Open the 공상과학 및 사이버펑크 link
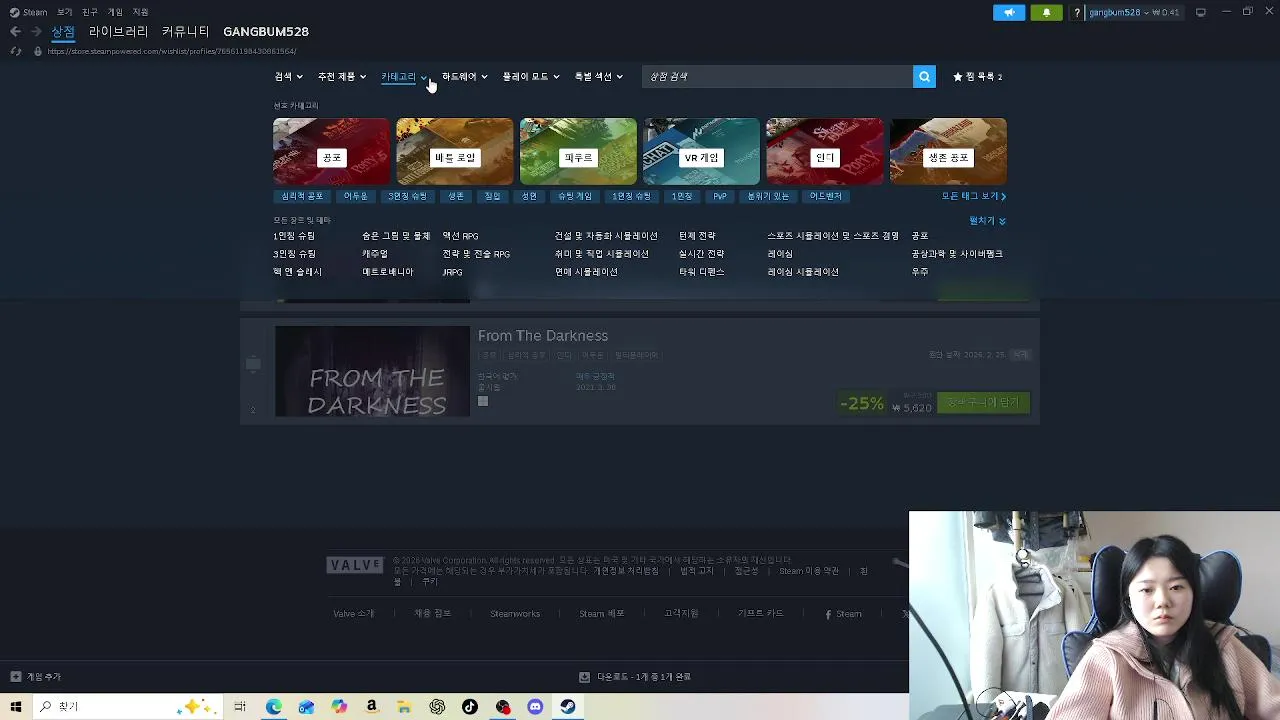 pos(957,254)
